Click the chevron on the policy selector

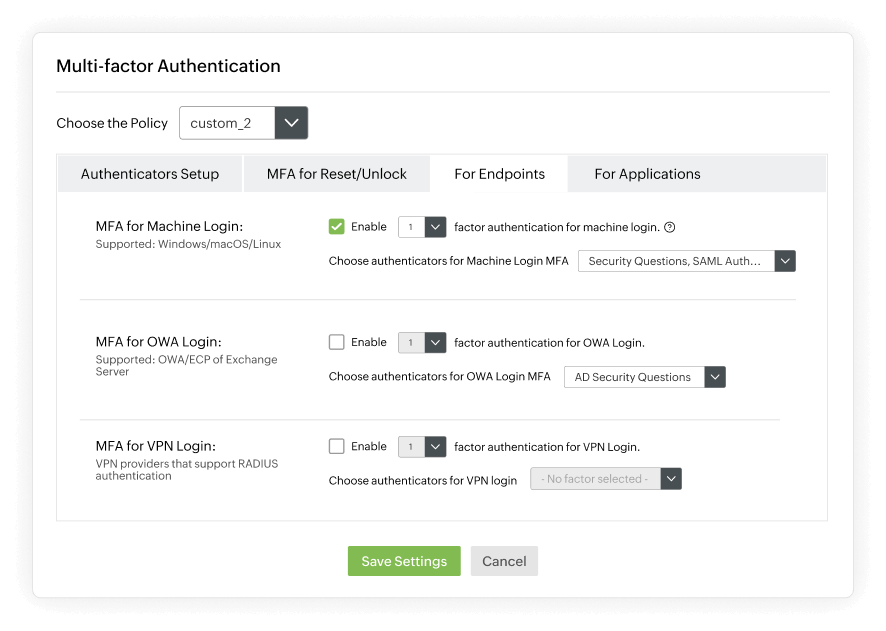291,122
